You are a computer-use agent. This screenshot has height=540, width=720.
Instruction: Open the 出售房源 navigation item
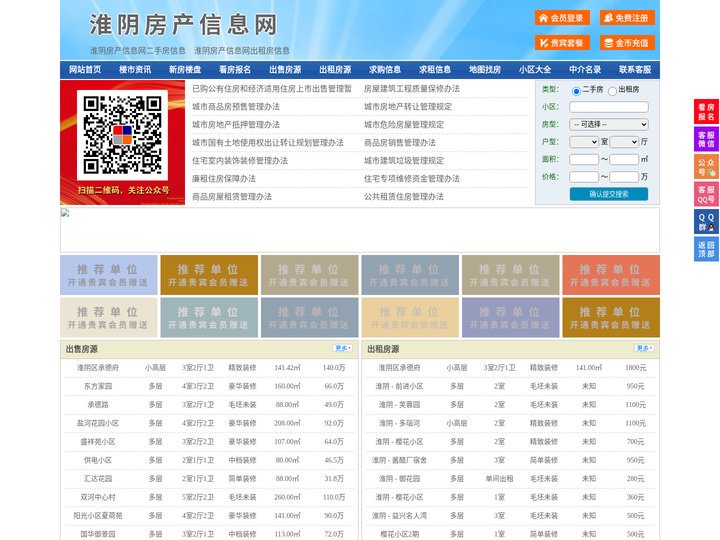point(285,70)
